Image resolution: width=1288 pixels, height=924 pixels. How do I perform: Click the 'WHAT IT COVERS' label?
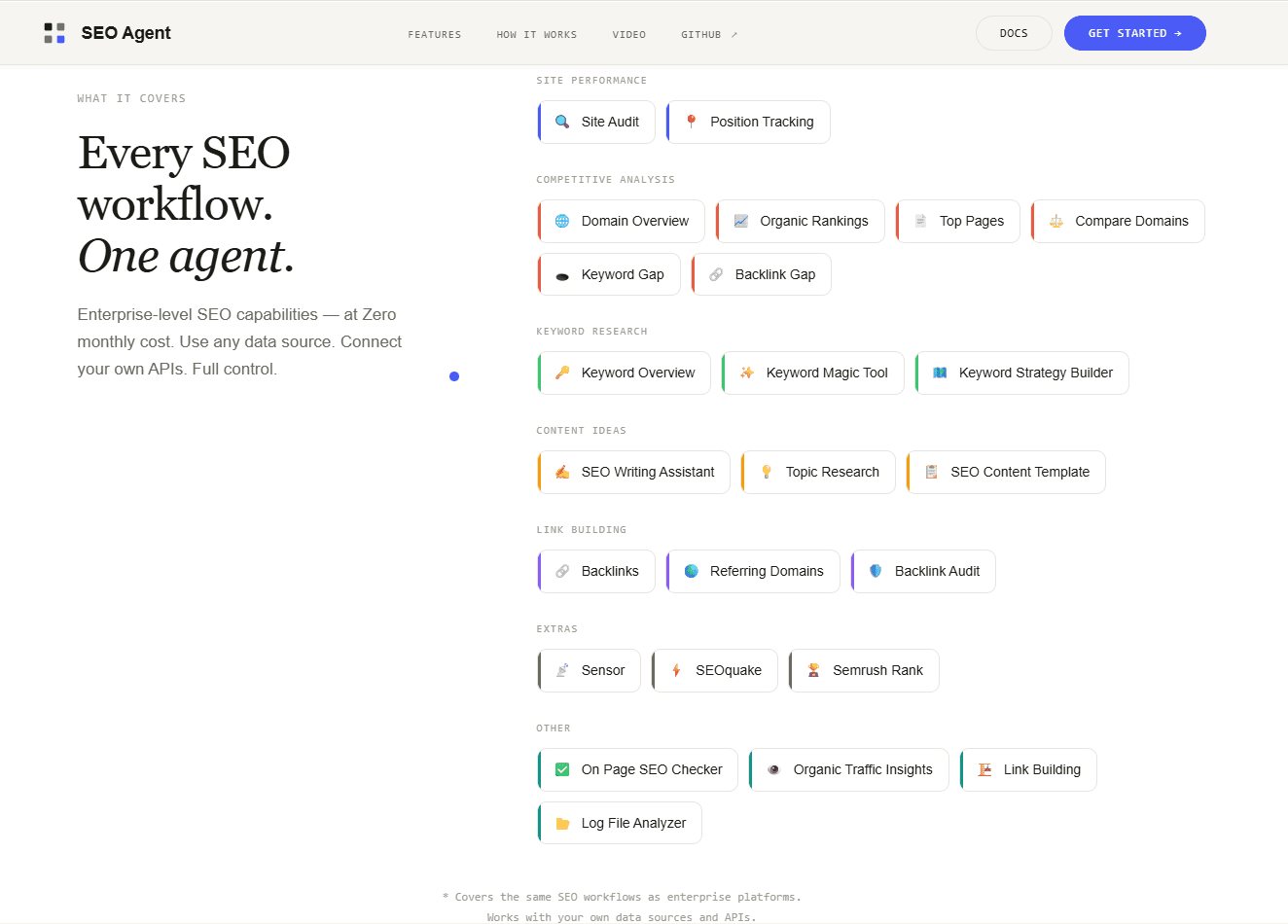point(131,98)
